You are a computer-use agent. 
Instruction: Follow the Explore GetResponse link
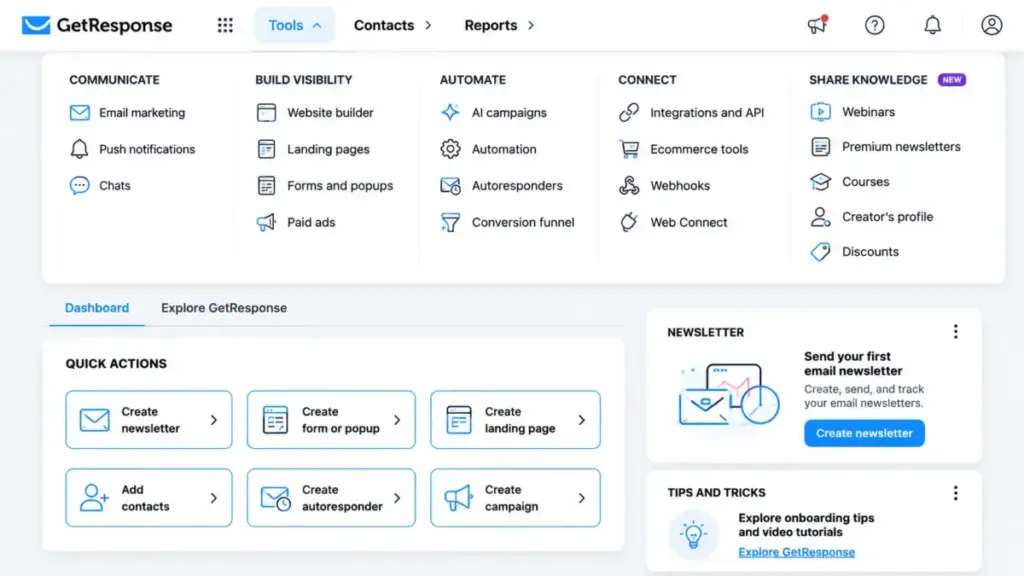click(796, 552)
